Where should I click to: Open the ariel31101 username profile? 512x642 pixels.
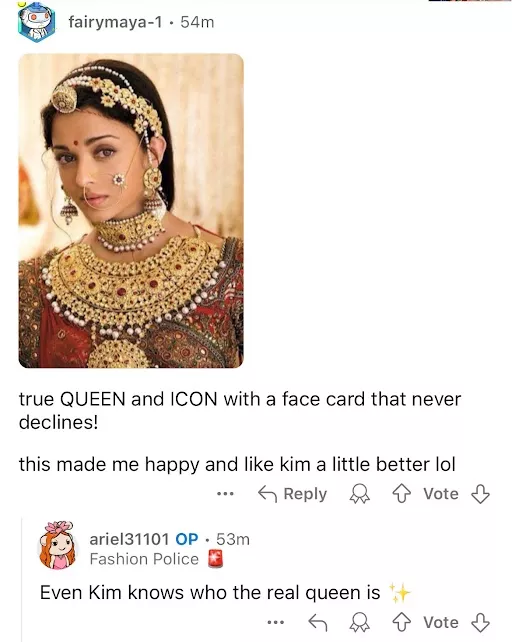coord(129,539)
